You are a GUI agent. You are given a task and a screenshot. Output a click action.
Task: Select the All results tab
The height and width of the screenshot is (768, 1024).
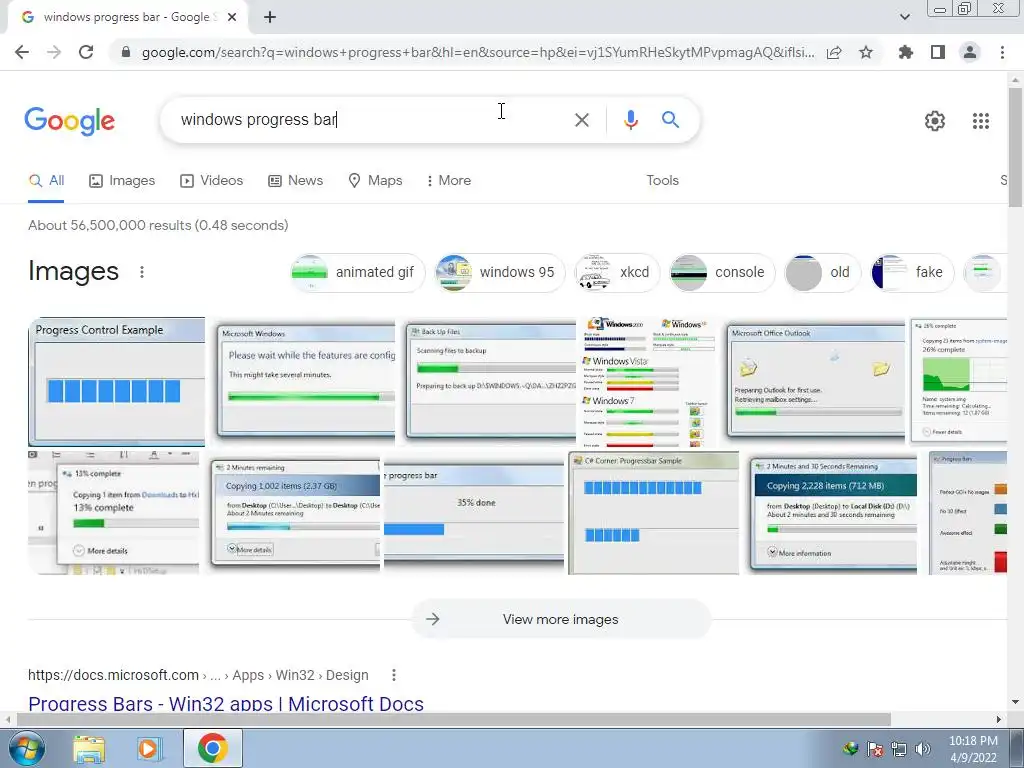tap(46, 181)
